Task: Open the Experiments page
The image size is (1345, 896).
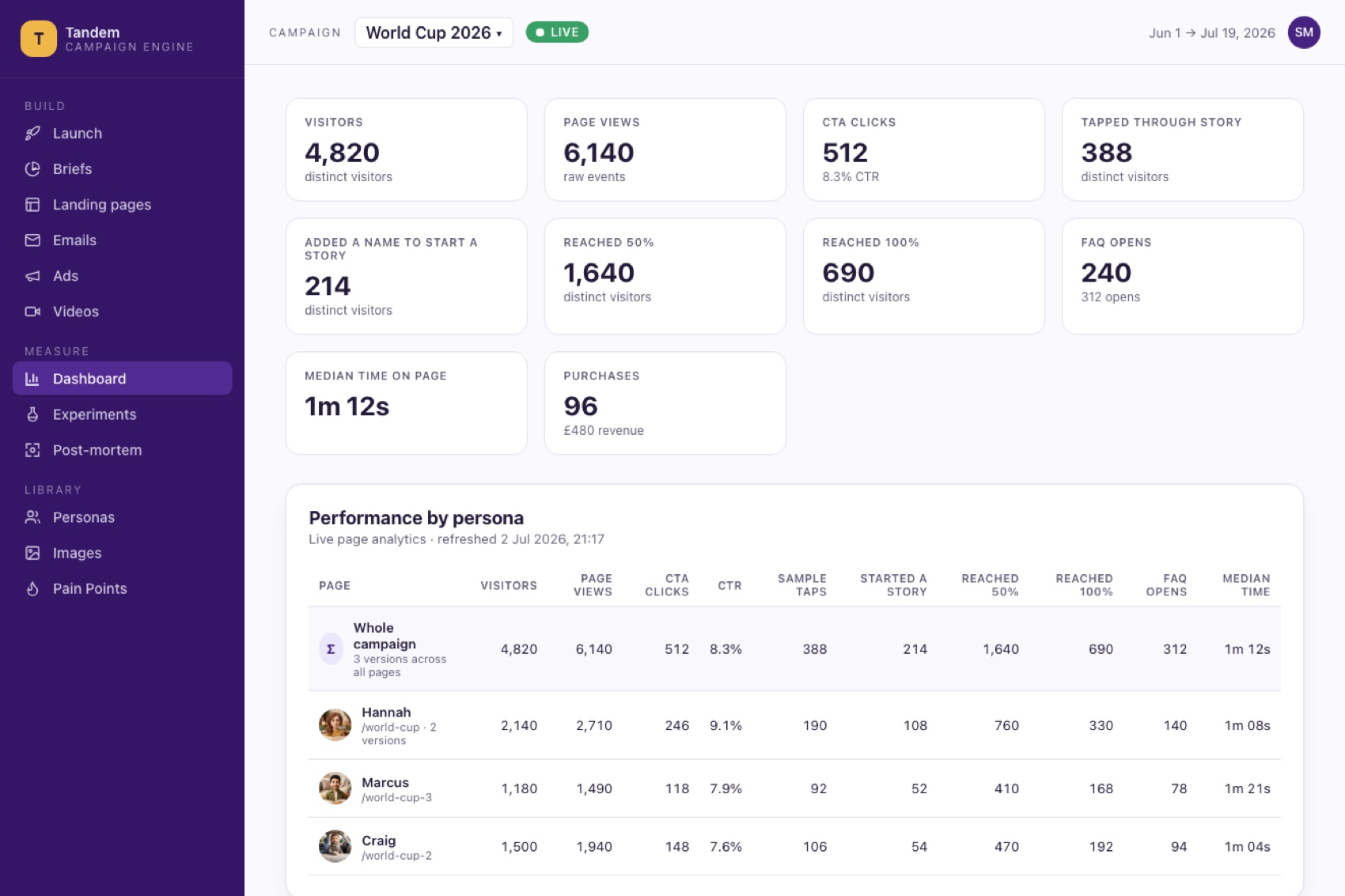Action: point(123,414)
